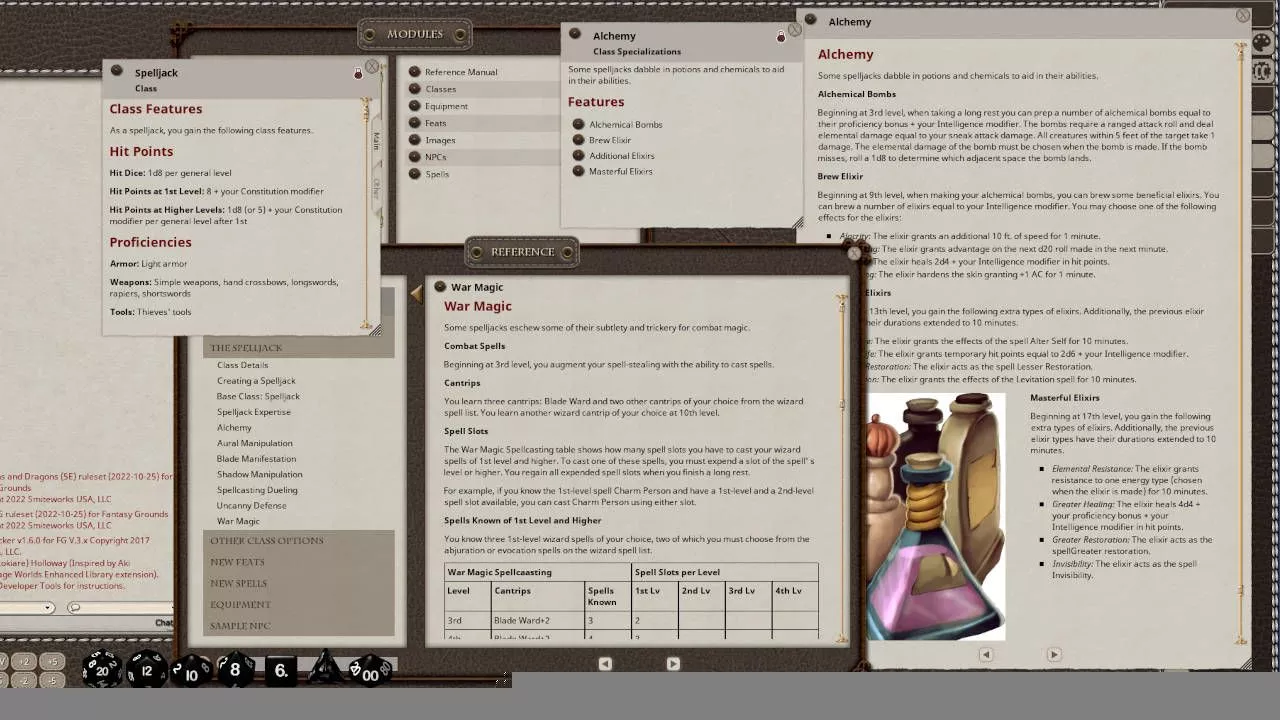The height and width of the screenshot is (720, 1280).
Task: Toggle the Spelljack window lock
Action: pyautogui.click(x=358, y=73)
